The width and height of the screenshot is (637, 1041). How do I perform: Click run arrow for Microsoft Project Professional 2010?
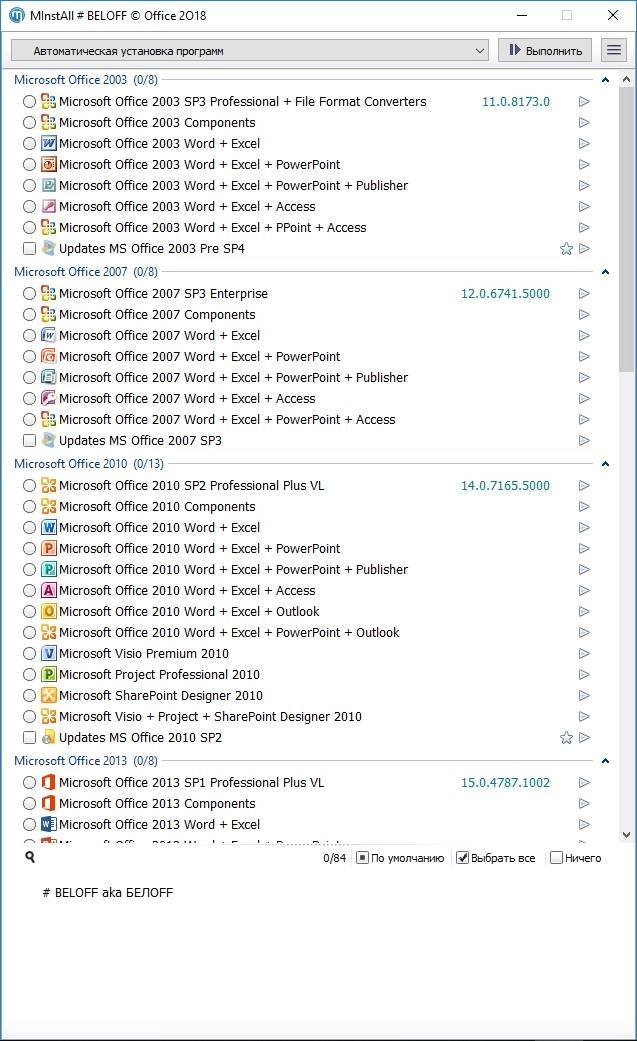click(x=584, y=675)
